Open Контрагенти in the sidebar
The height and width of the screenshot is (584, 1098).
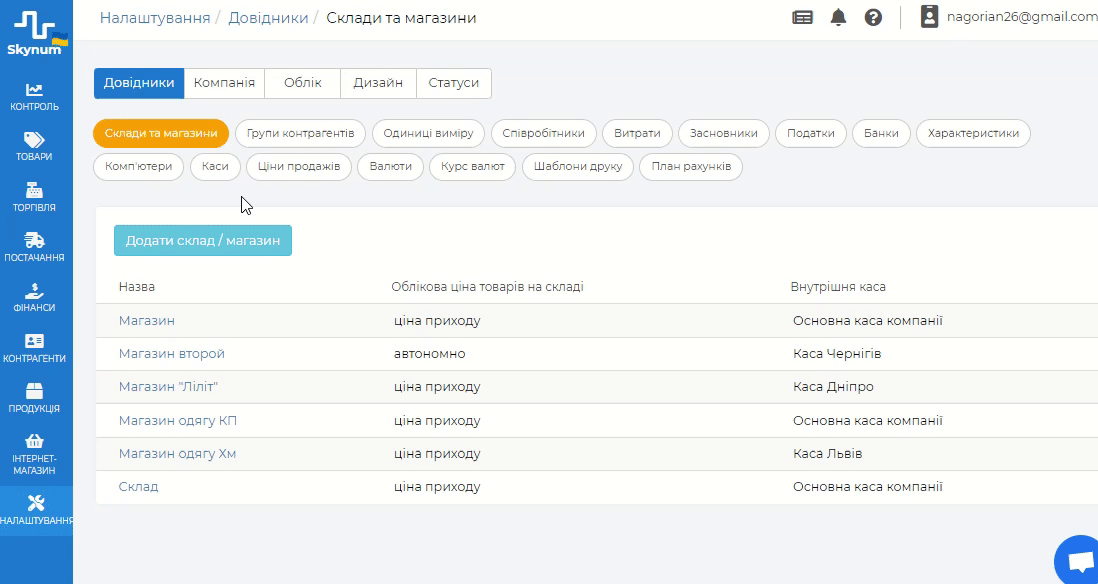(35, 347)
